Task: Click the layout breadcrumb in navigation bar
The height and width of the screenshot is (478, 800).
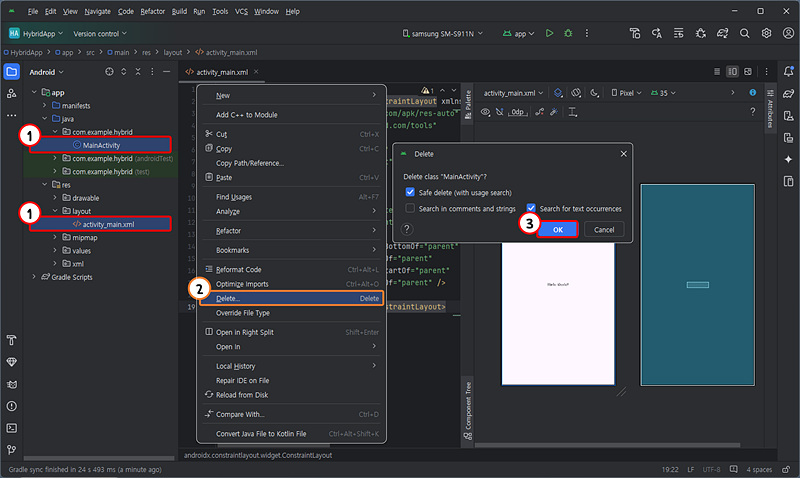Action: pos(172,53)
